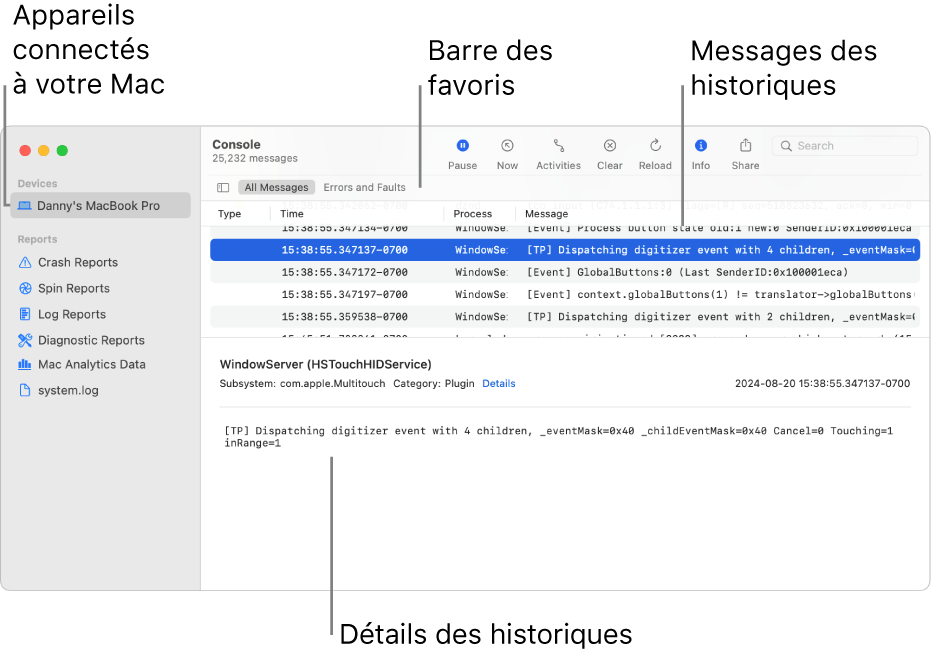934x657 pixels.
Task: Clear the displayed log messages
Action: [609, 154]
